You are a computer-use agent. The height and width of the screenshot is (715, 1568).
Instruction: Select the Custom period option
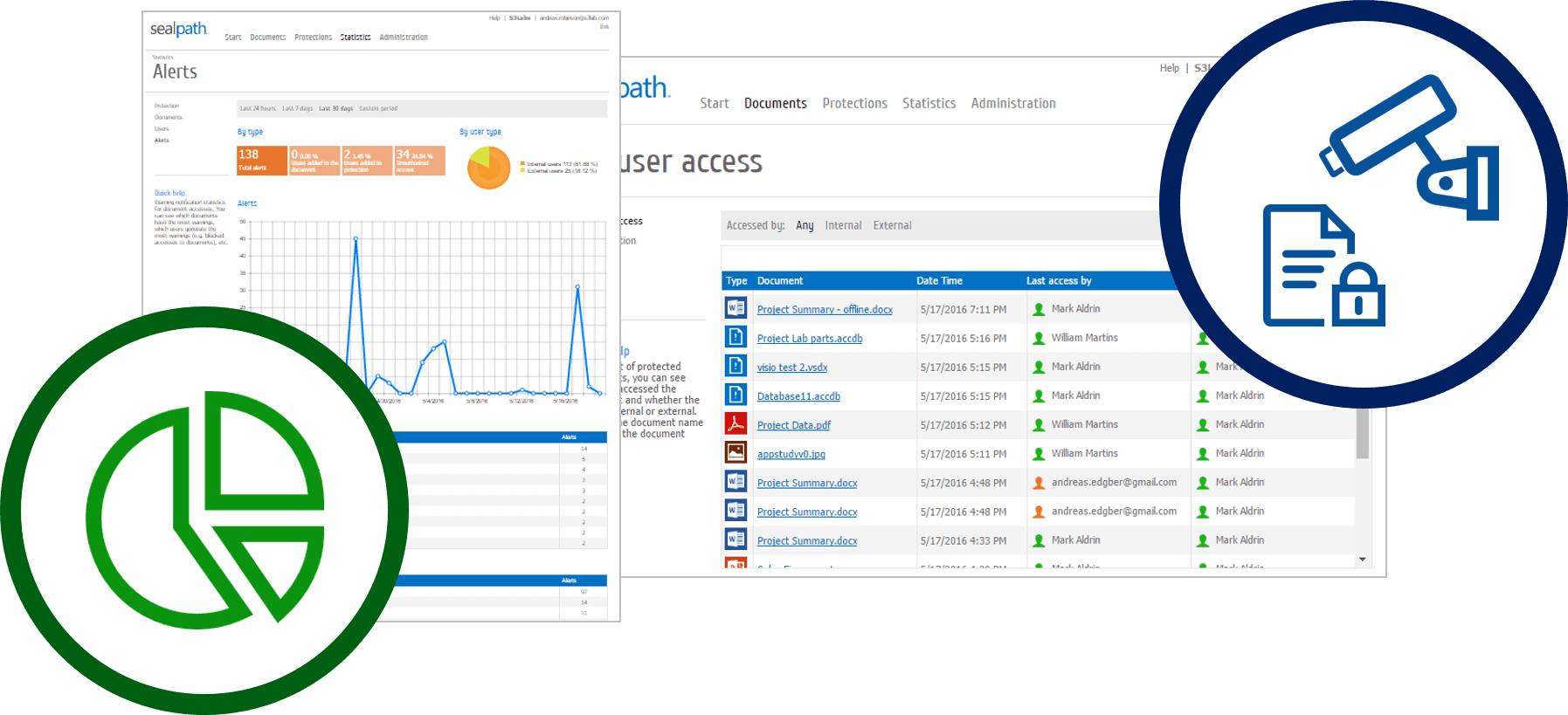pyautogui.click(x=378, y=109)
